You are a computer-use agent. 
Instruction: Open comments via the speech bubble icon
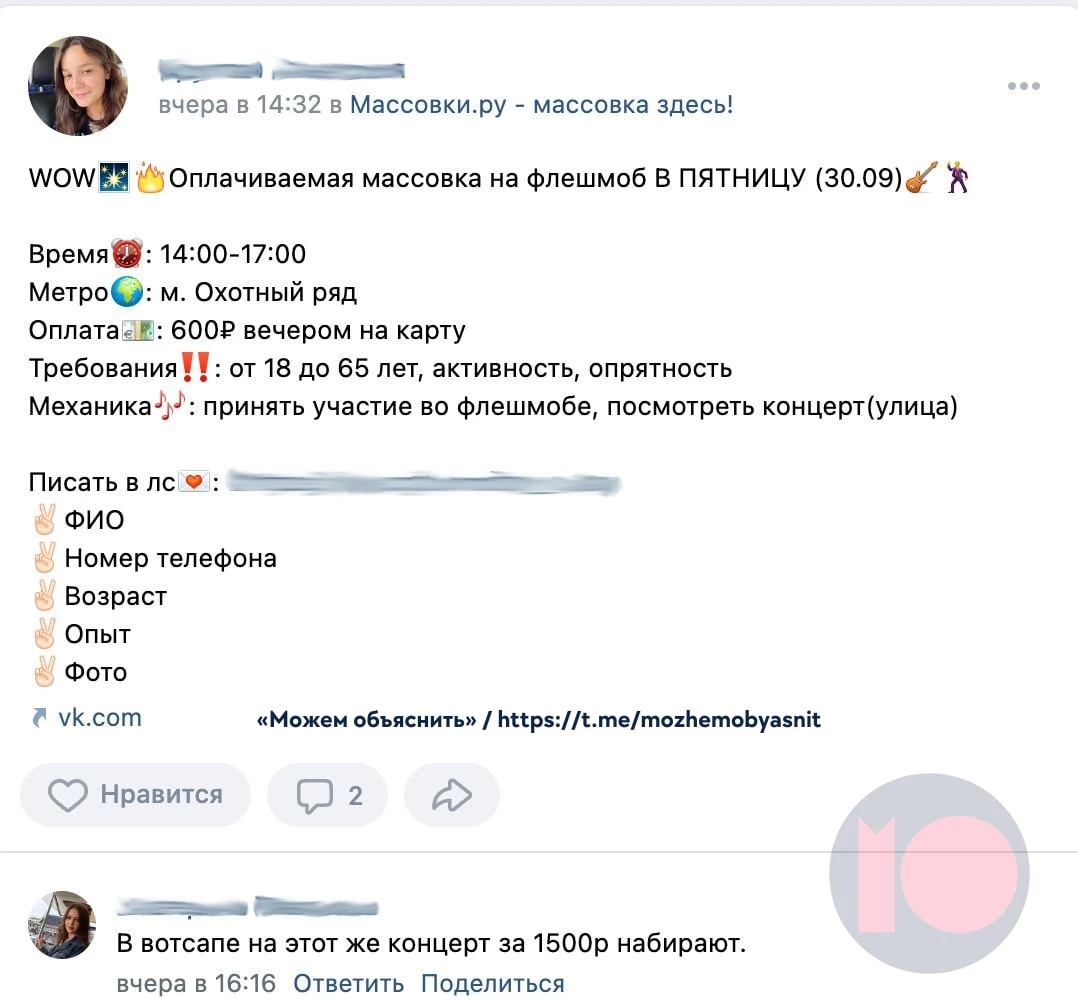pyautogui.click(x=314, y=796)
